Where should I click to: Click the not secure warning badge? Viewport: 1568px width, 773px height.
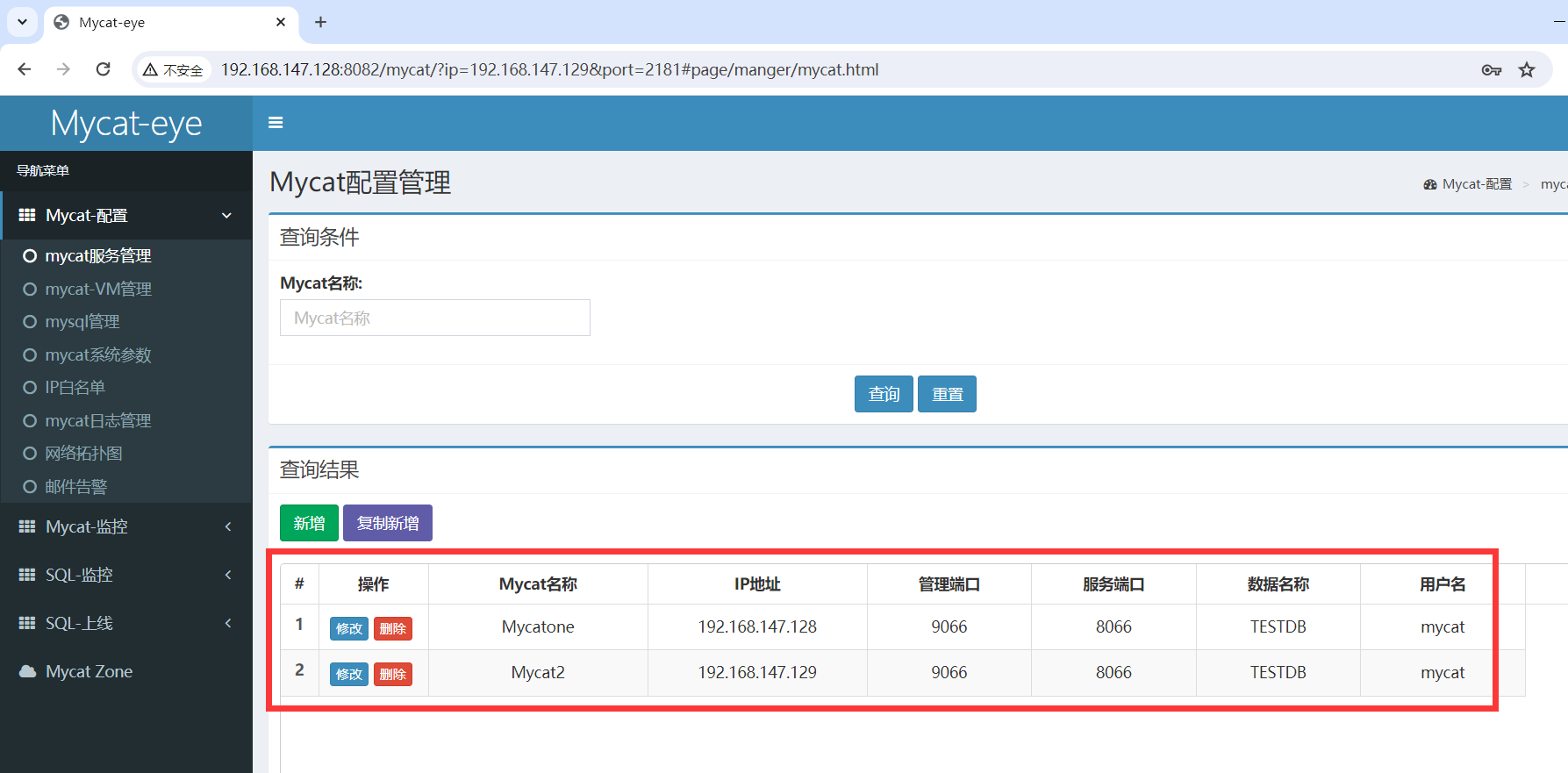(x=174, y=70)
